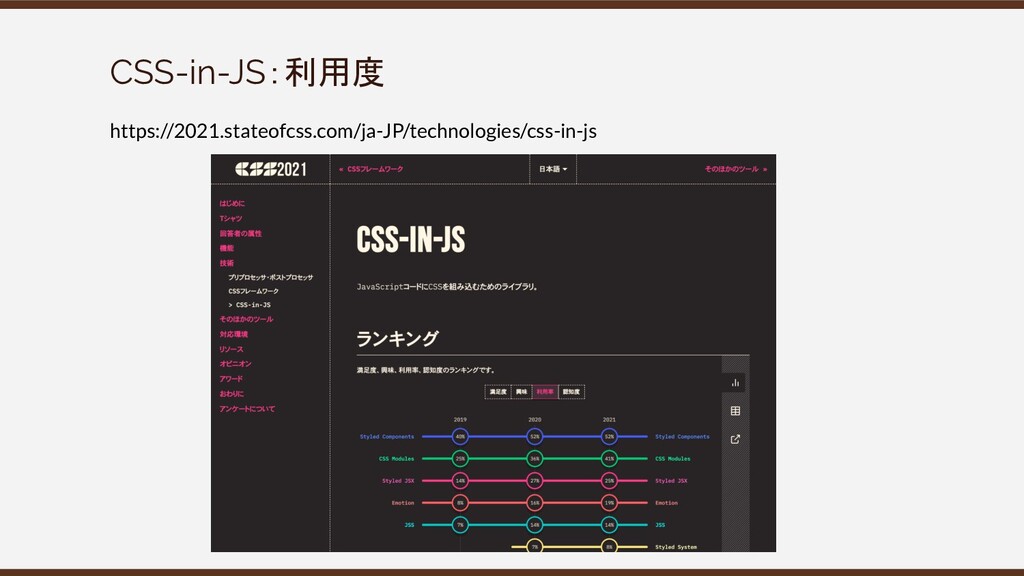The image size is (1024, 576).
Task: Open CSSフレームワーク sub-item in the sidebar
Action: [253, 291]
